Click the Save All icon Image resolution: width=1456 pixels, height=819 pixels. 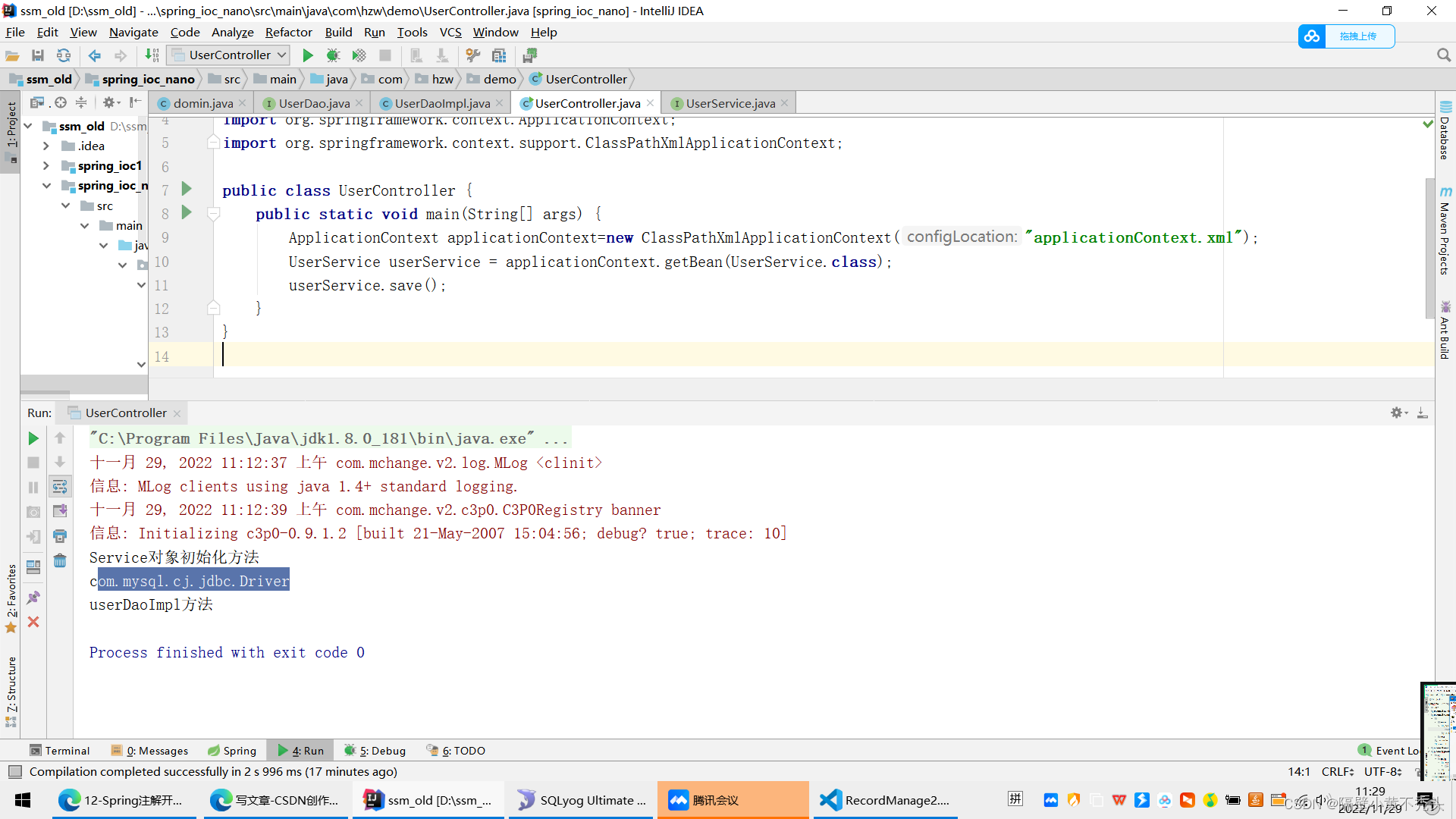pyautogui.click(x=38, y=55)
